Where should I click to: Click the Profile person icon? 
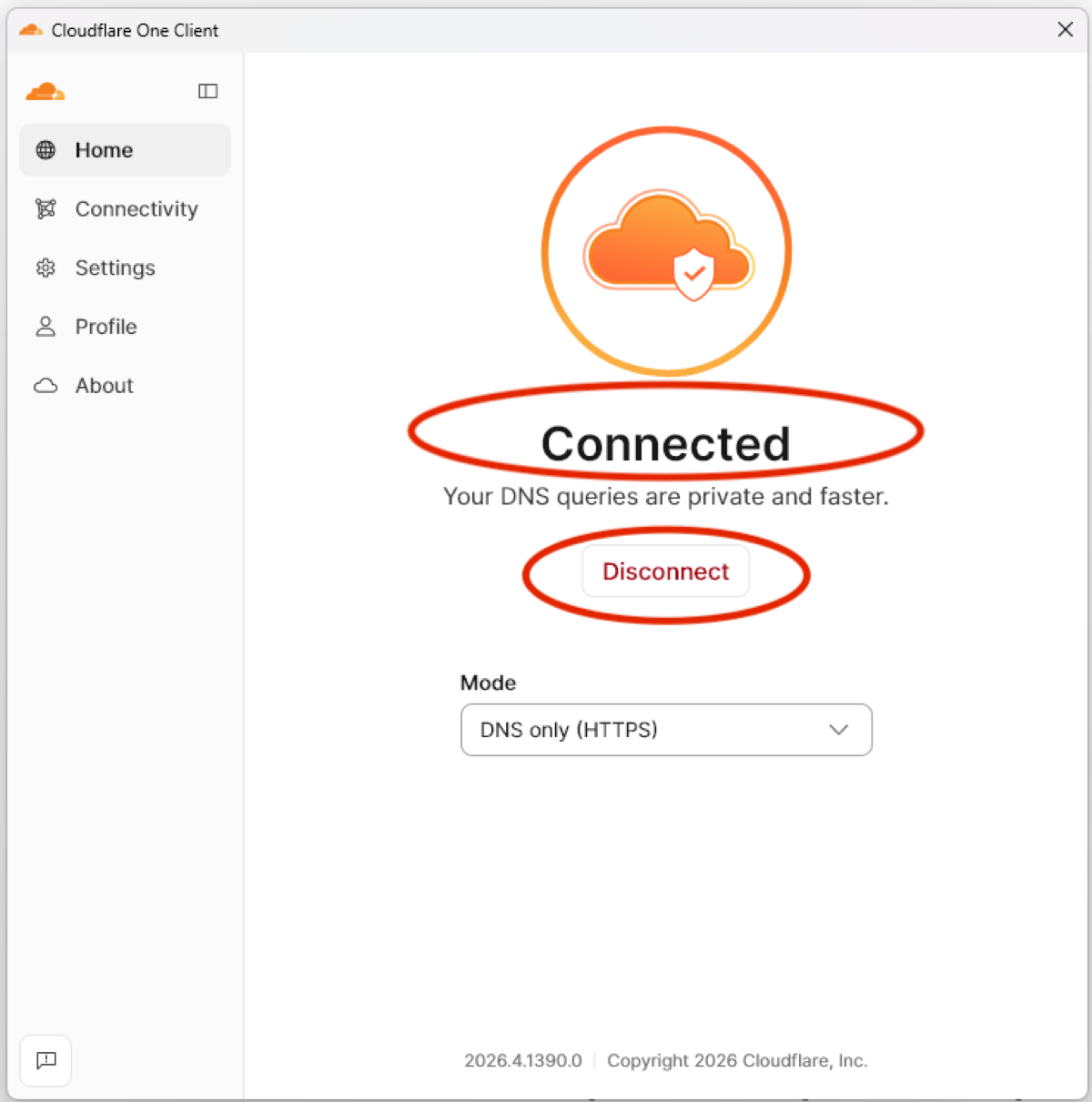[x=45, y=327]
